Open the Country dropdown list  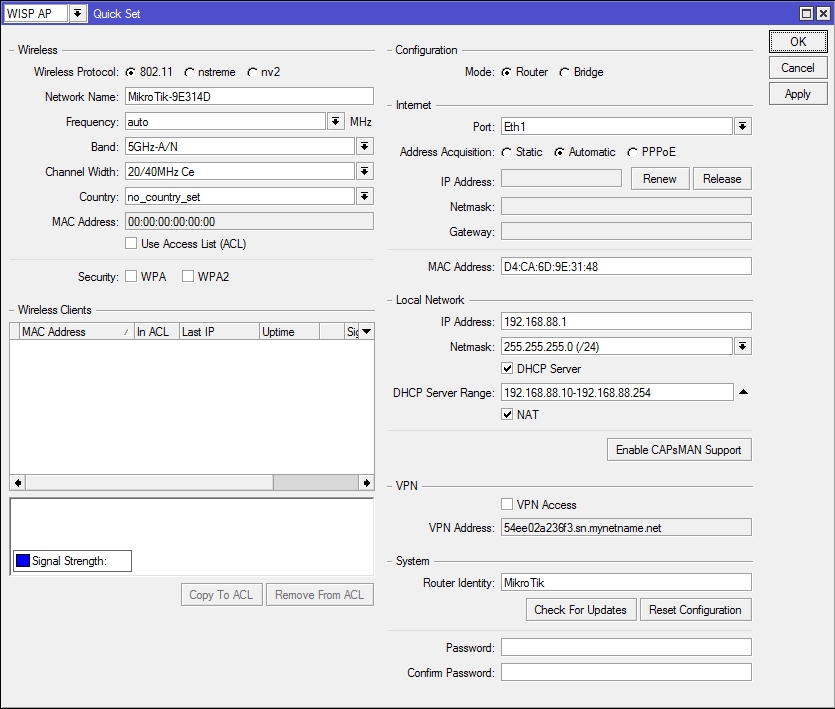(x=364, y=197)
